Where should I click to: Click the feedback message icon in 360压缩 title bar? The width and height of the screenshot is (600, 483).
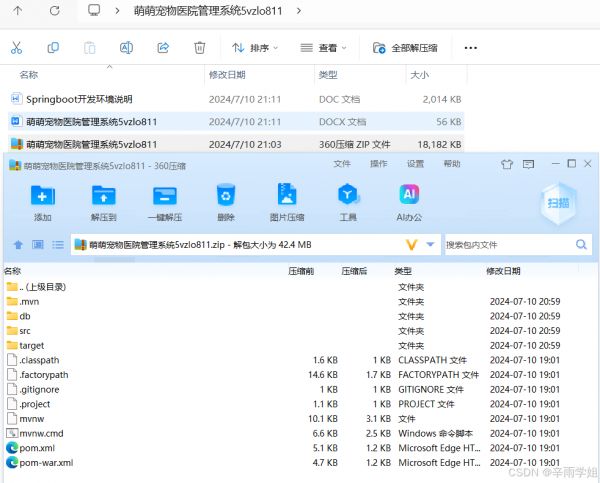[x=528, y=164]
